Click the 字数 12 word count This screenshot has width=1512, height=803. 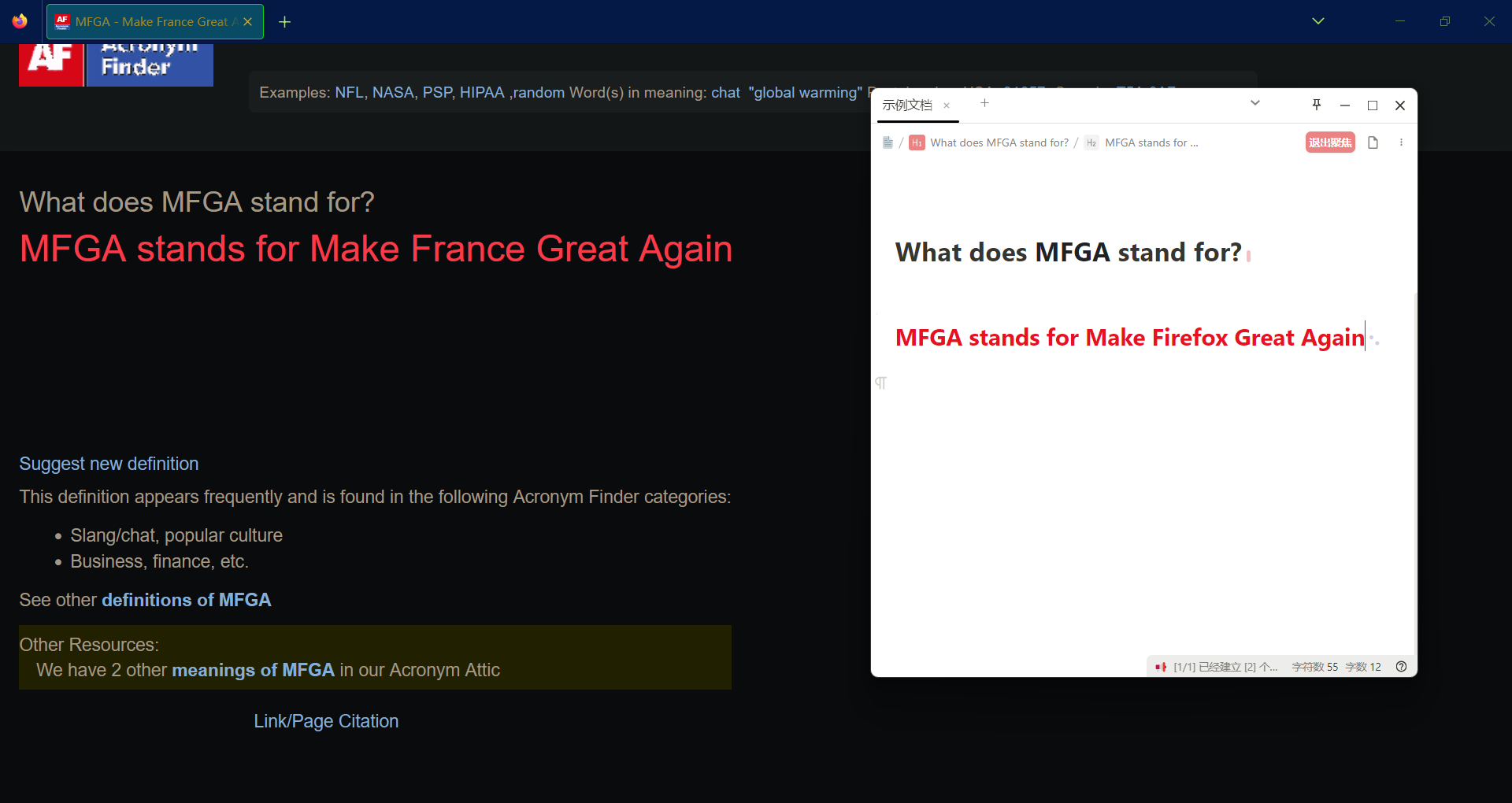tap(1363, 667)
